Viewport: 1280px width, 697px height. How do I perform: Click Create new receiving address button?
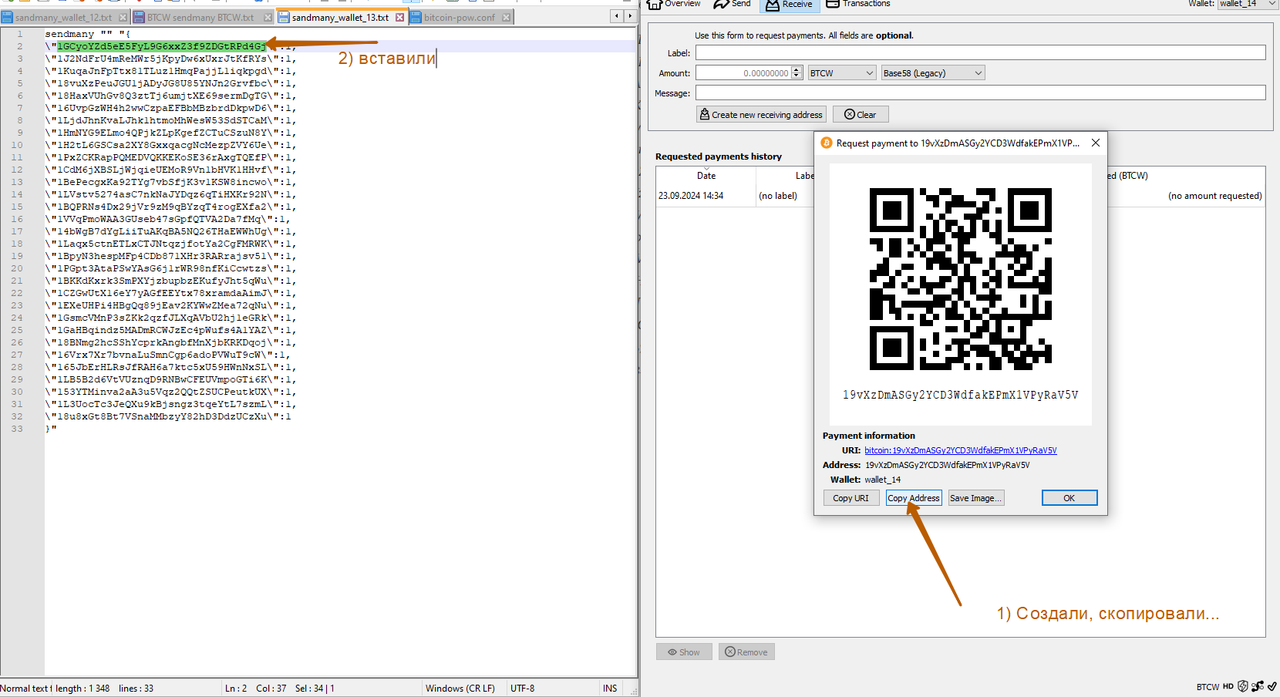[x=761, y=115]
